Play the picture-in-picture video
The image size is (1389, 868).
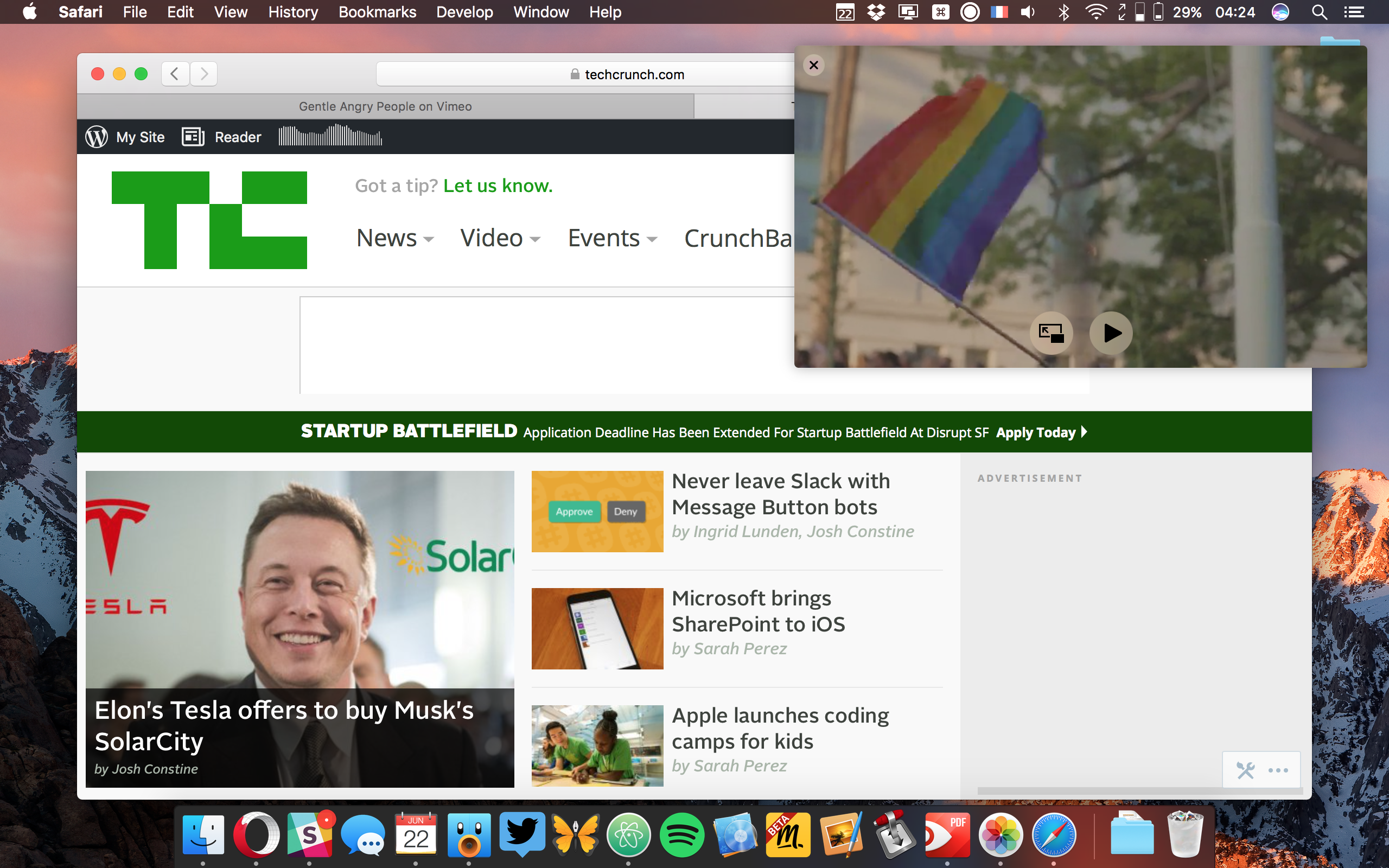coord(1111,333)
